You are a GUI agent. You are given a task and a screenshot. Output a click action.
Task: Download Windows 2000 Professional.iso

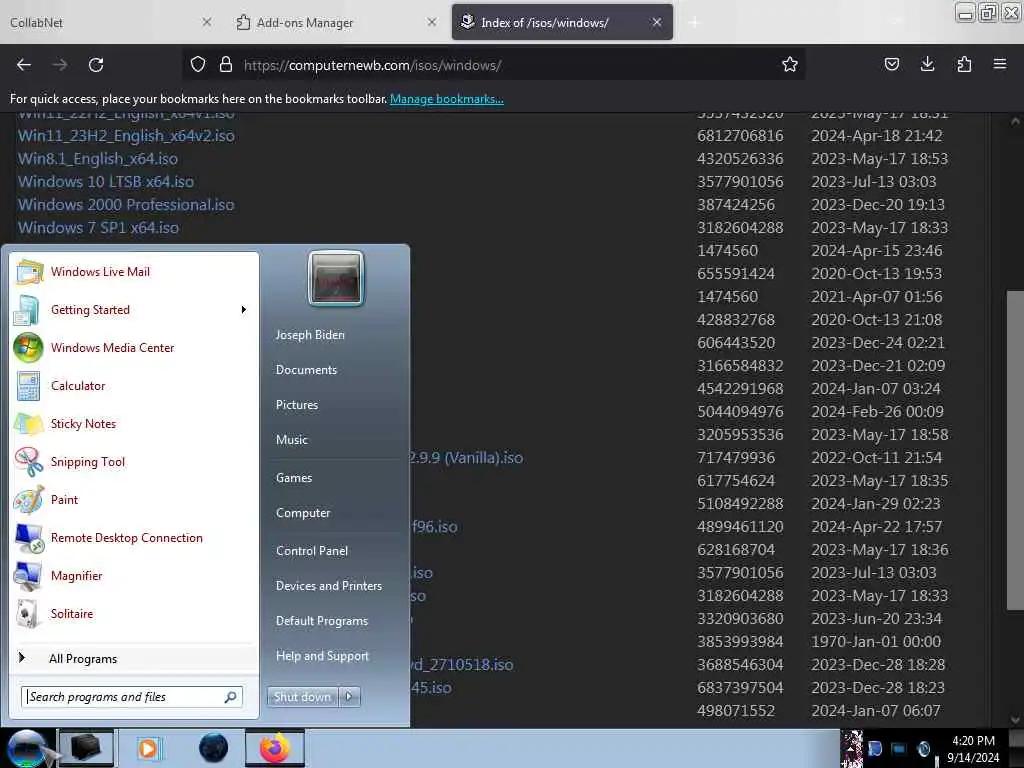point(126,204)
